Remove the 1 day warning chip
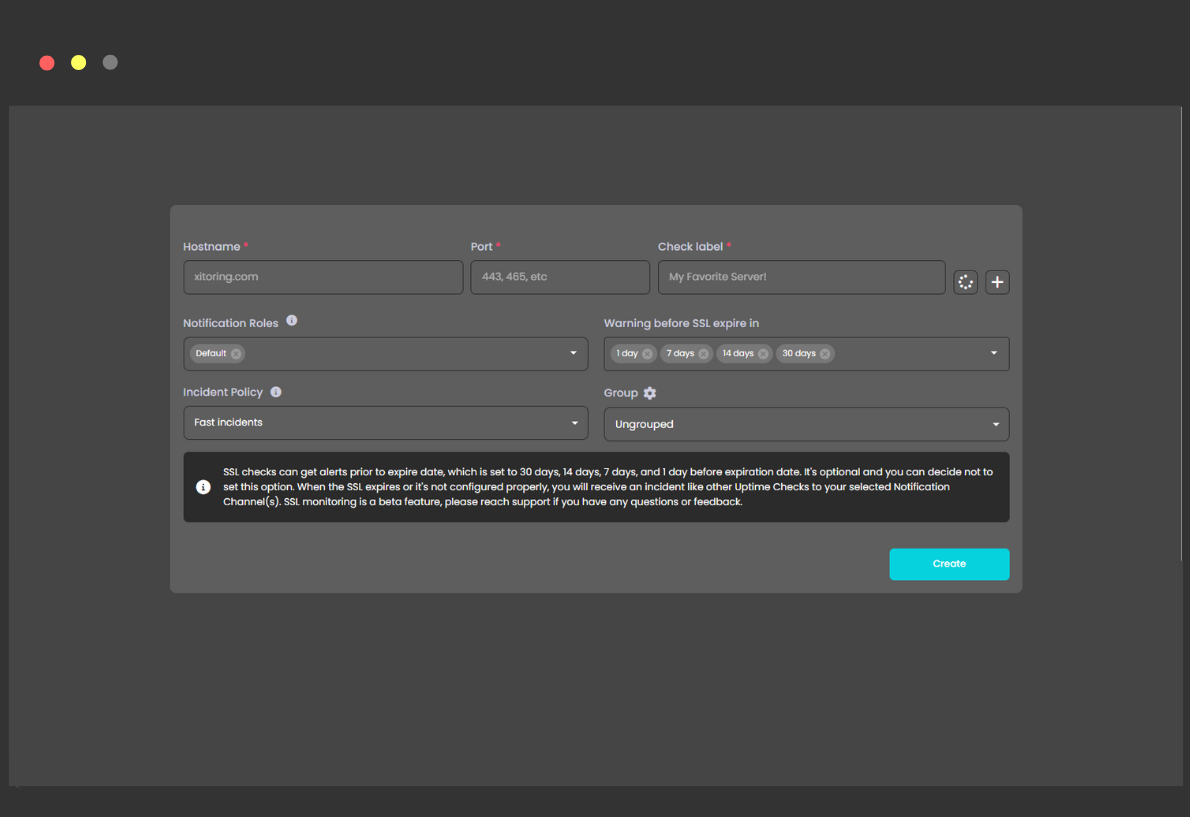This screenshot has height=817, width=1190. tap(647, 354)
